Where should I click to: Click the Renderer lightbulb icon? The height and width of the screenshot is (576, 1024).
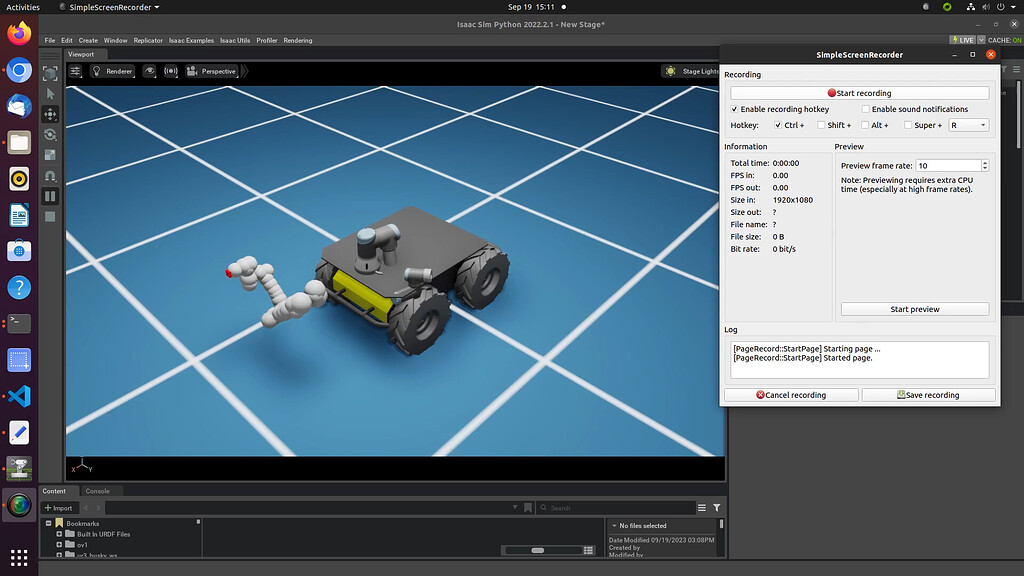97,71
